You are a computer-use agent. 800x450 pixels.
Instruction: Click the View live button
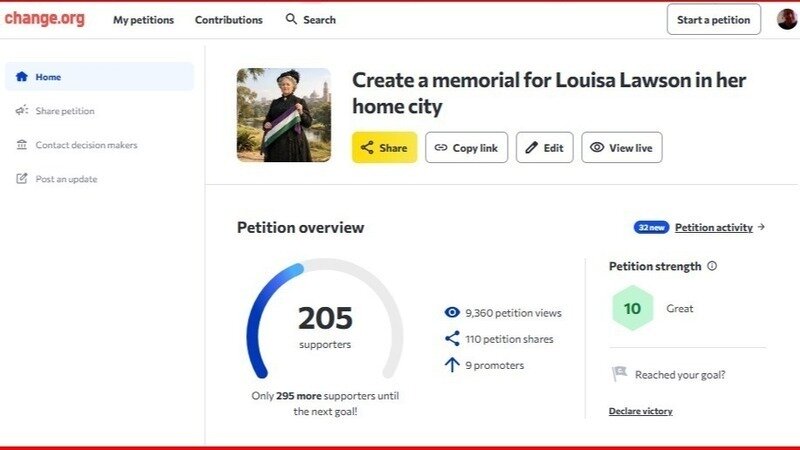(x=621, y=147)
